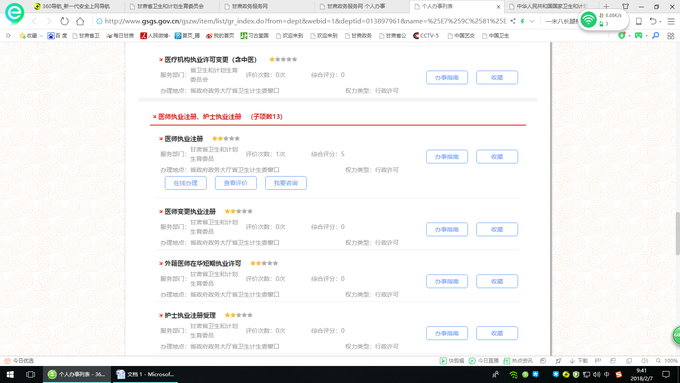Open the Windows Start menu

[x=10, y=374]
